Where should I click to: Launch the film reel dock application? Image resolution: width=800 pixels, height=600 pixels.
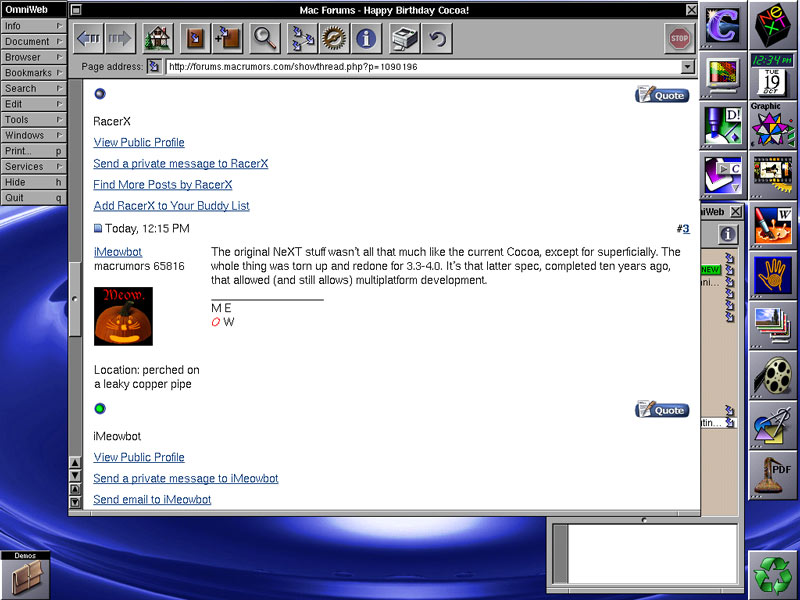(x=773, y=375)
